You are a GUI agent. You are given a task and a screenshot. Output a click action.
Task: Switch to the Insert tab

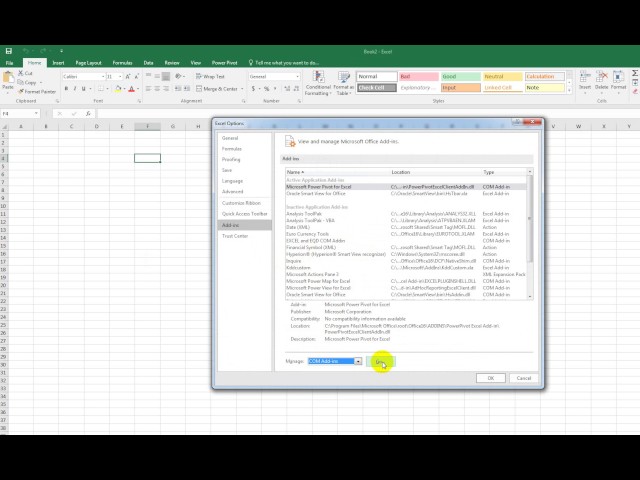pos(58,63)
